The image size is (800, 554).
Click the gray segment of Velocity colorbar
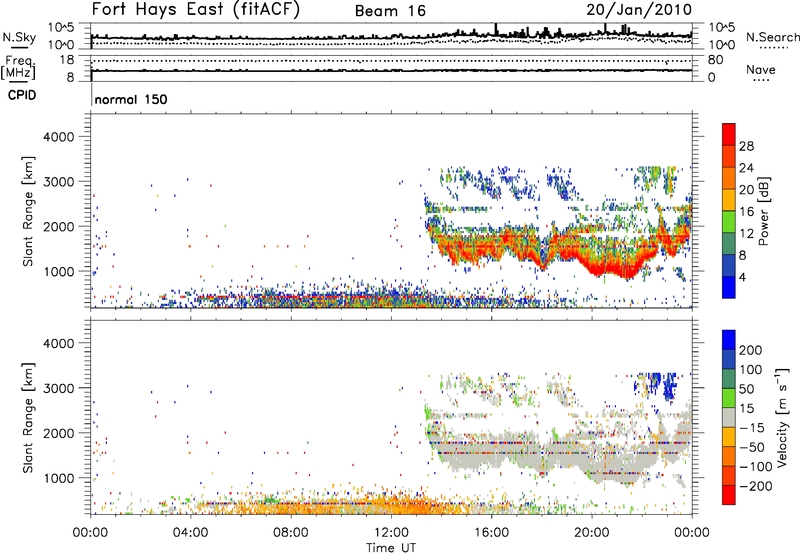[729, 417]
